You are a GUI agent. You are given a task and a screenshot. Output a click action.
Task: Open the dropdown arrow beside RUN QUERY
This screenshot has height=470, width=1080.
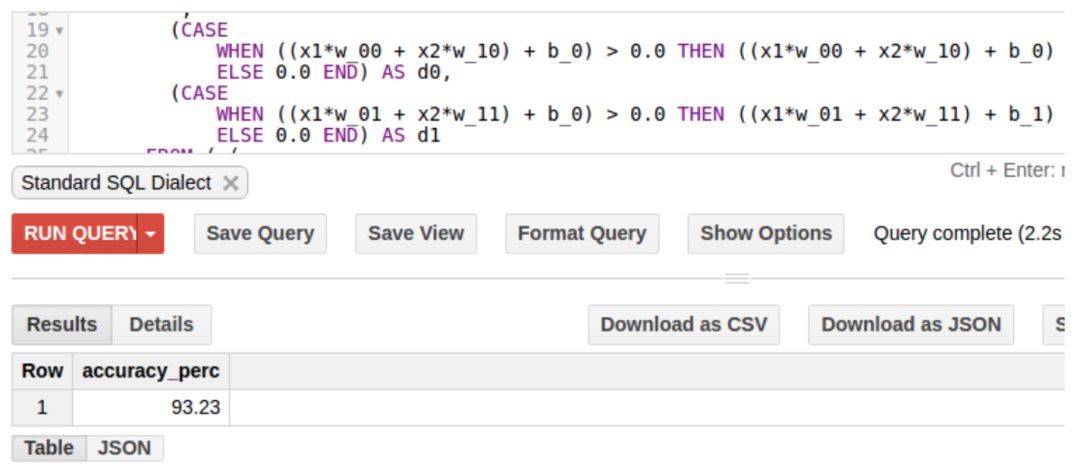pyautogui.click(x=151, y=233)
